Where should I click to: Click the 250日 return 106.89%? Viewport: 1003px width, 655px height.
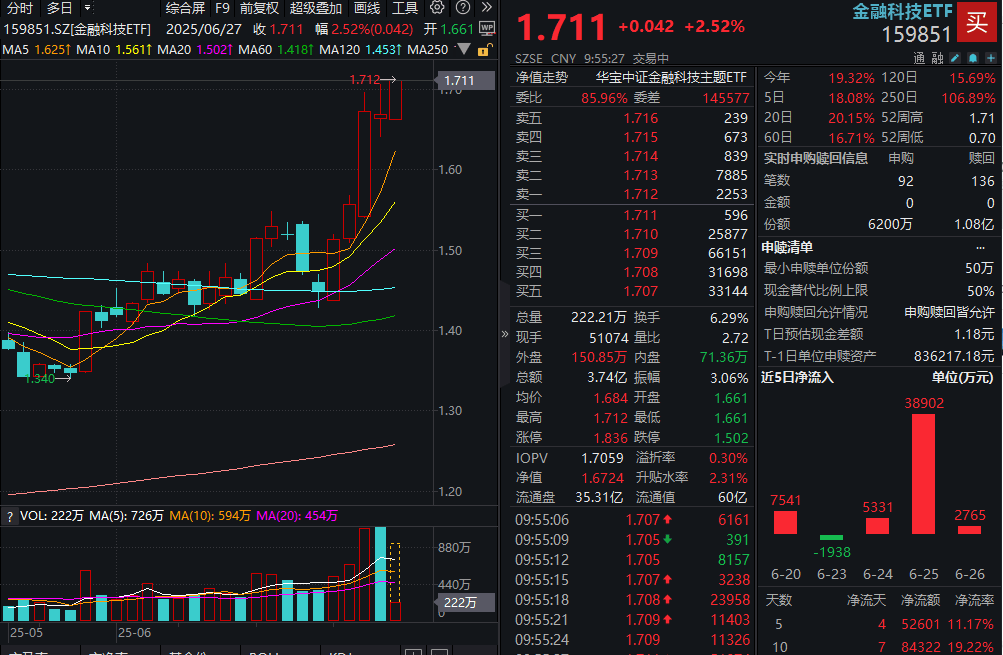[x=968, y=99]
